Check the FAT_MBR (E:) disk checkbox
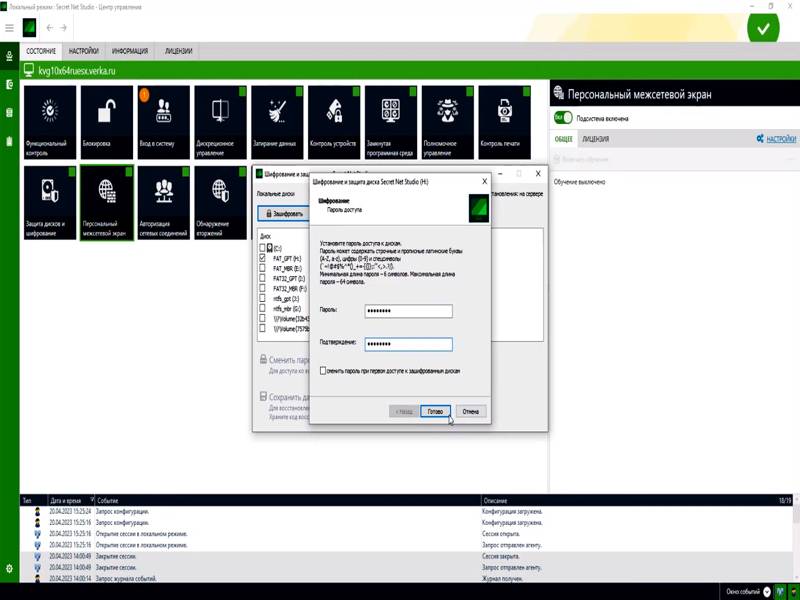This screenshot has height=600, width=800. pos(263,267)
